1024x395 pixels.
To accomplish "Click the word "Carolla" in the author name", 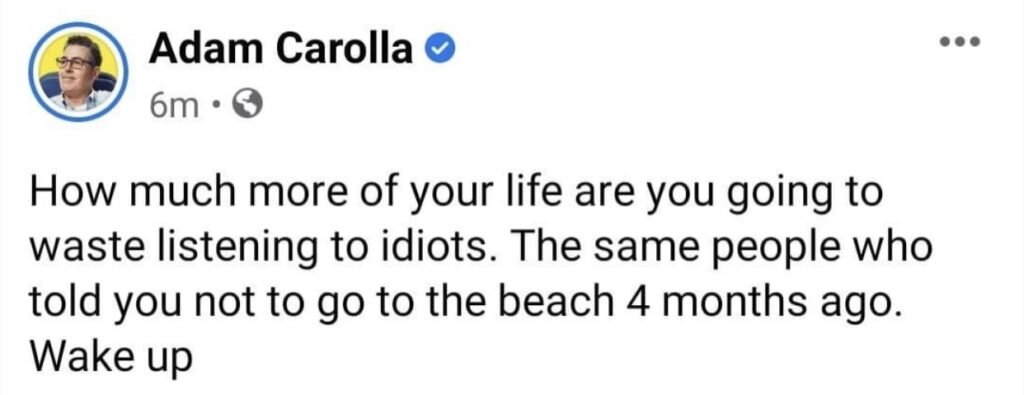I will (x=344, y=49).
